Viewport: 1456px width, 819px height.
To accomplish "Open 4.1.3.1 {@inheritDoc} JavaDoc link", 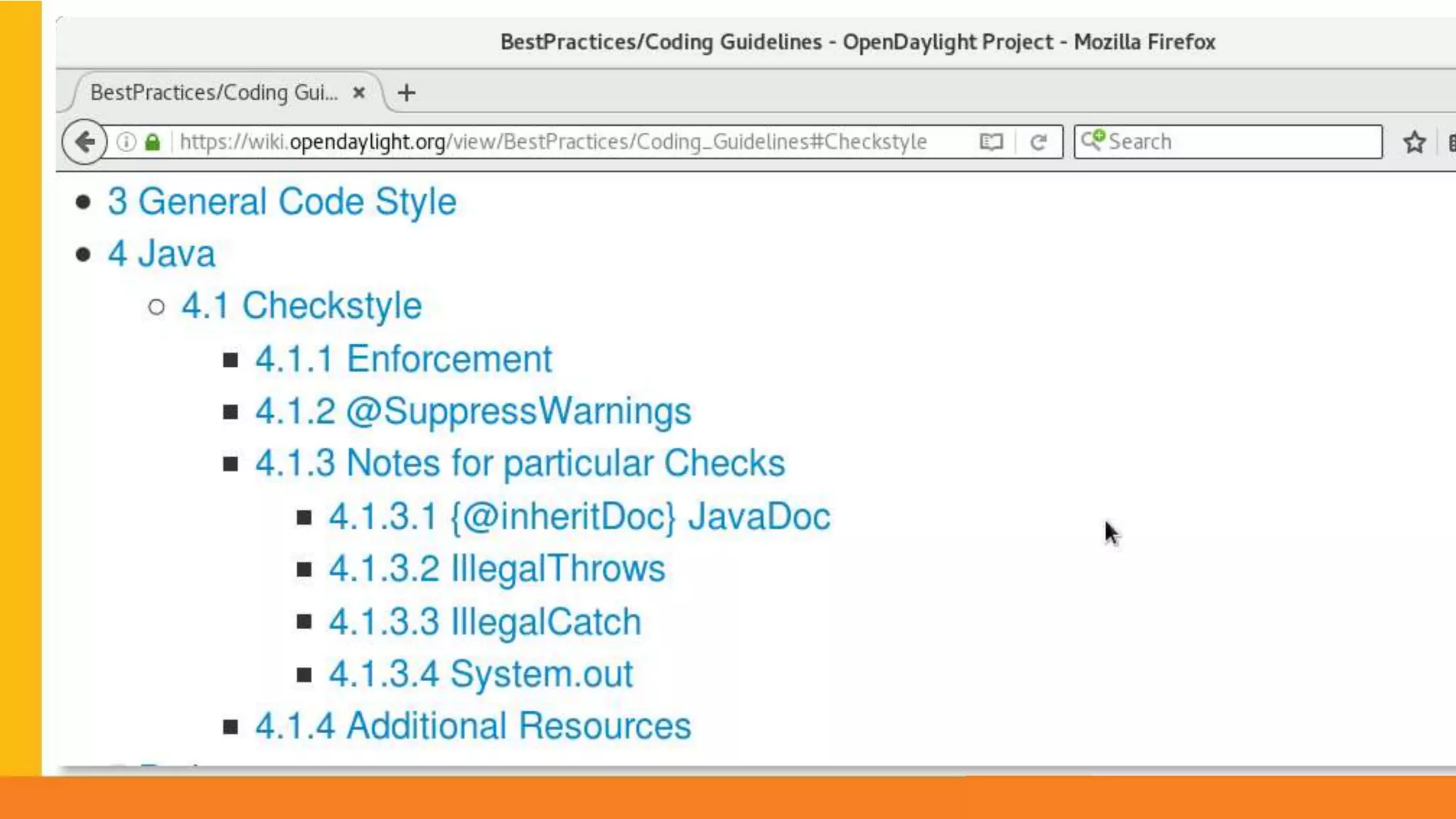I will 579,517.
